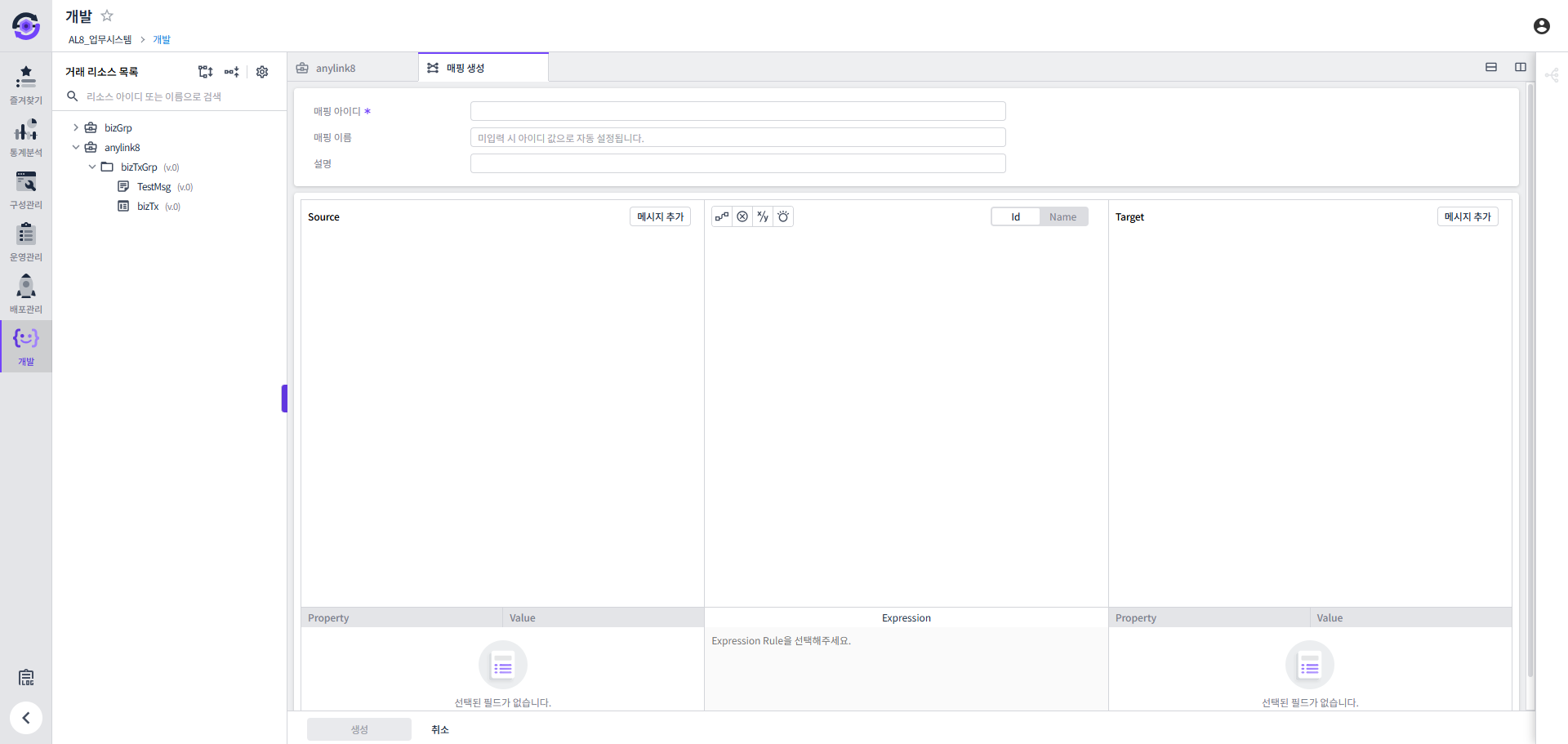The image size is (1568, 744).
Task: Click the 취소 cancel button
Action: 440,729
